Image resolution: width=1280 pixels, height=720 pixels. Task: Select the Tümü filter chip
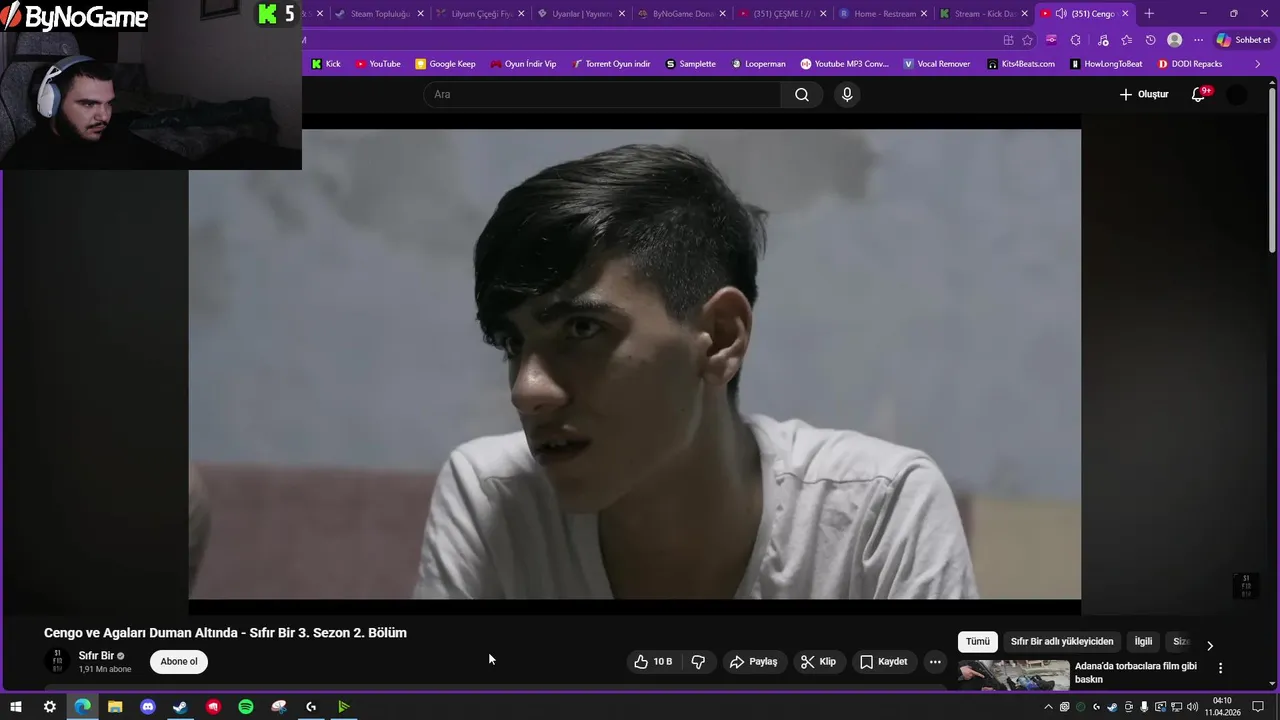click(x=977, y=642)
